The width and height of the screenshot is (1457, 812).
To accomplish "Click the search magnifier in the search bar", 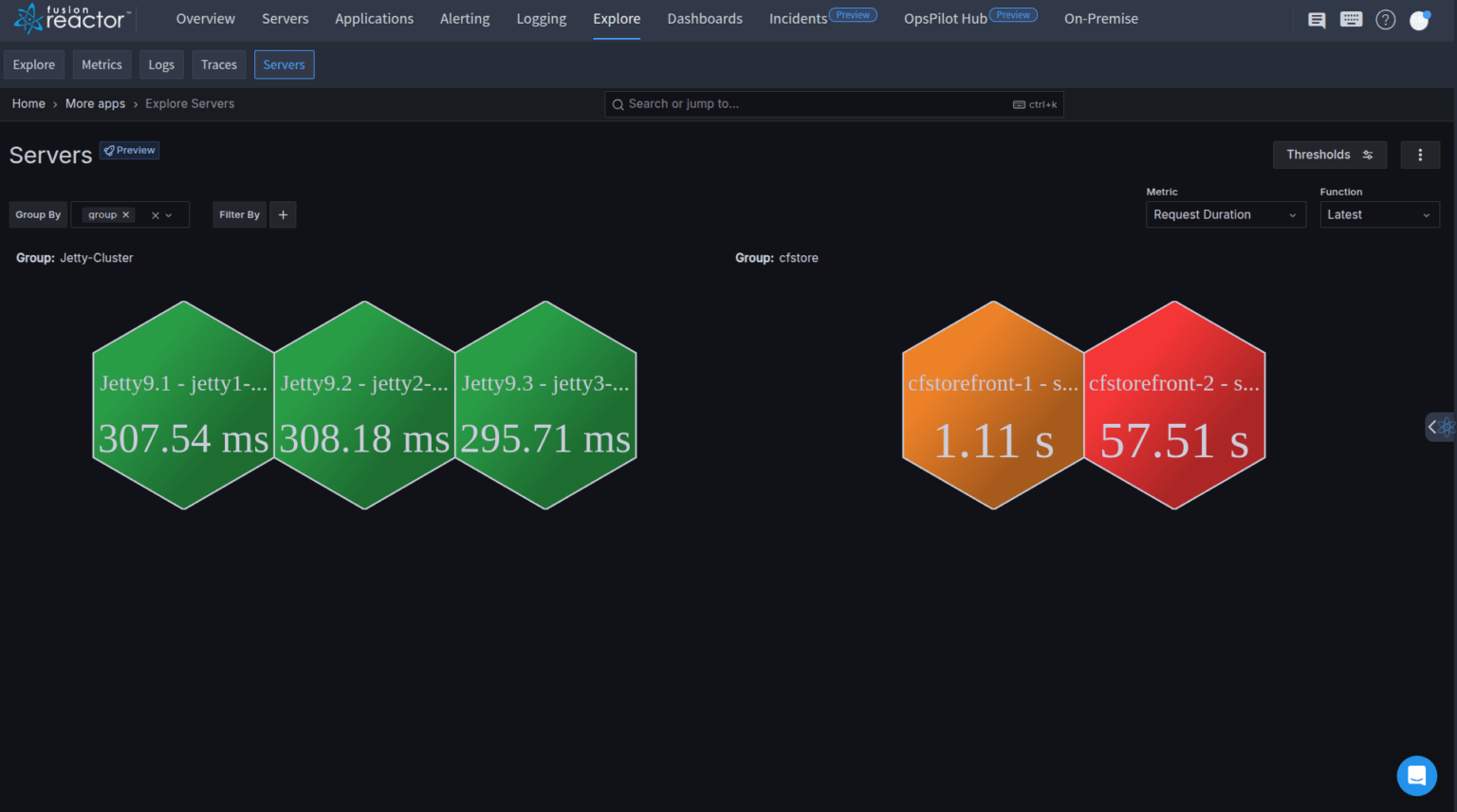I will click(x=618, y=104).
